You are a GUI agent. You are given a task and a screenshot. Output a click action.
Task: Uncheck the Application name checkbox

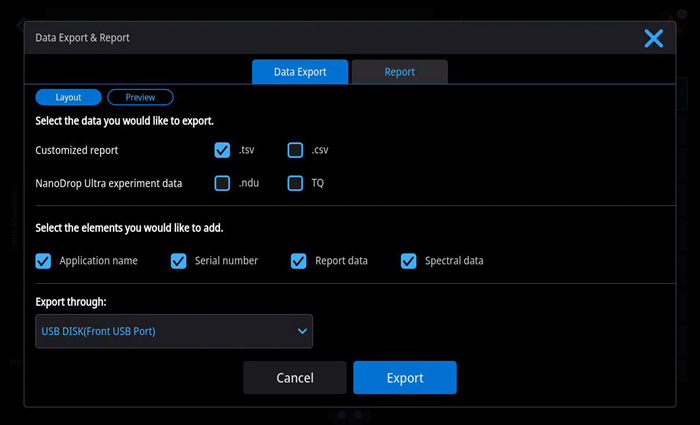coord(43,261)
